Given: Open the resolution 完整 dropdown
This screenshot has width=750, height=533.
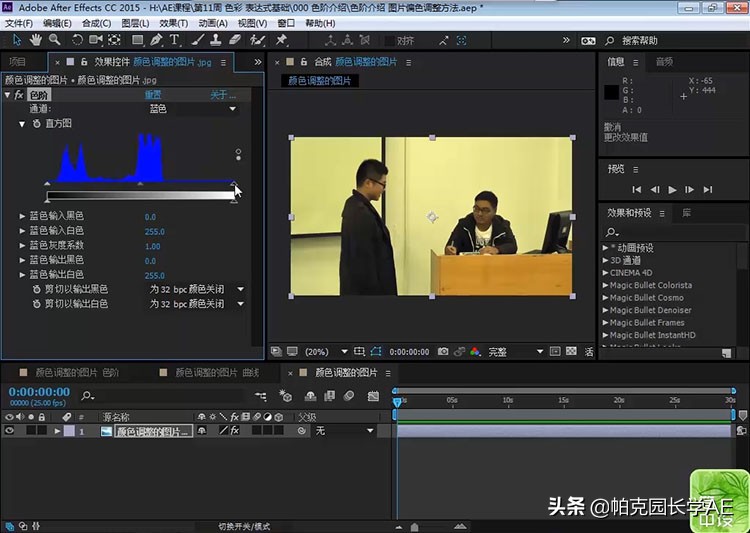Looking at the screenshot, I should pyautogui.click(x=516, y=352).
